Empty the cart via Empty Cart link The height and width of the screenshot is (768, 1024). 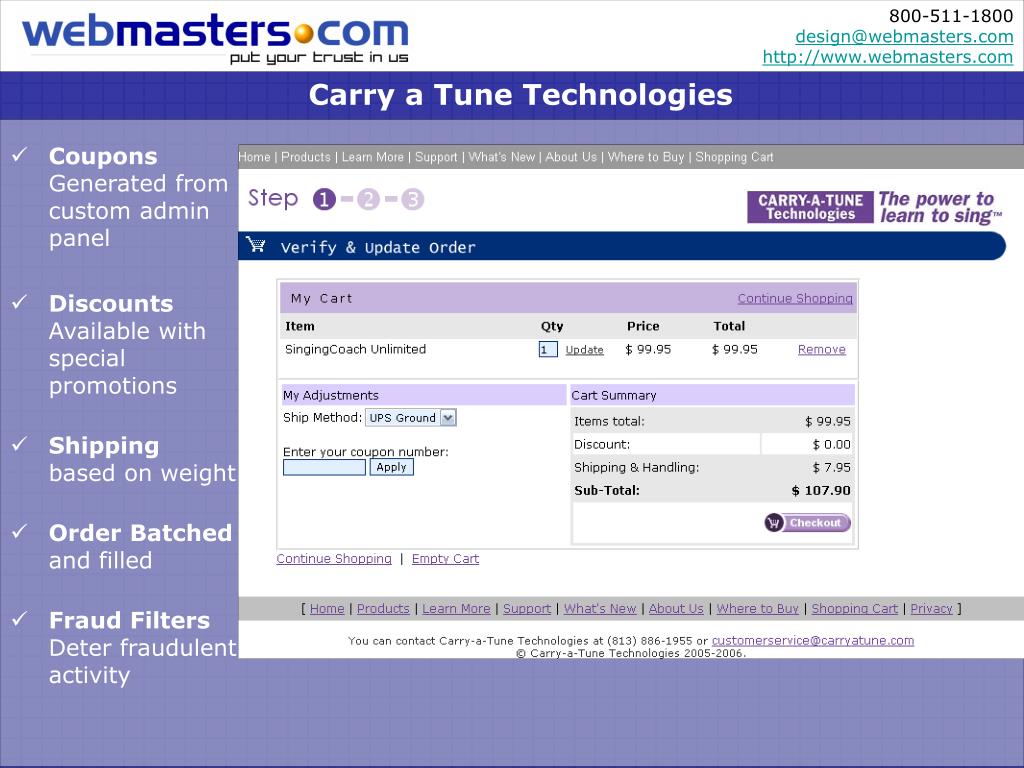(x=445, y=559)
